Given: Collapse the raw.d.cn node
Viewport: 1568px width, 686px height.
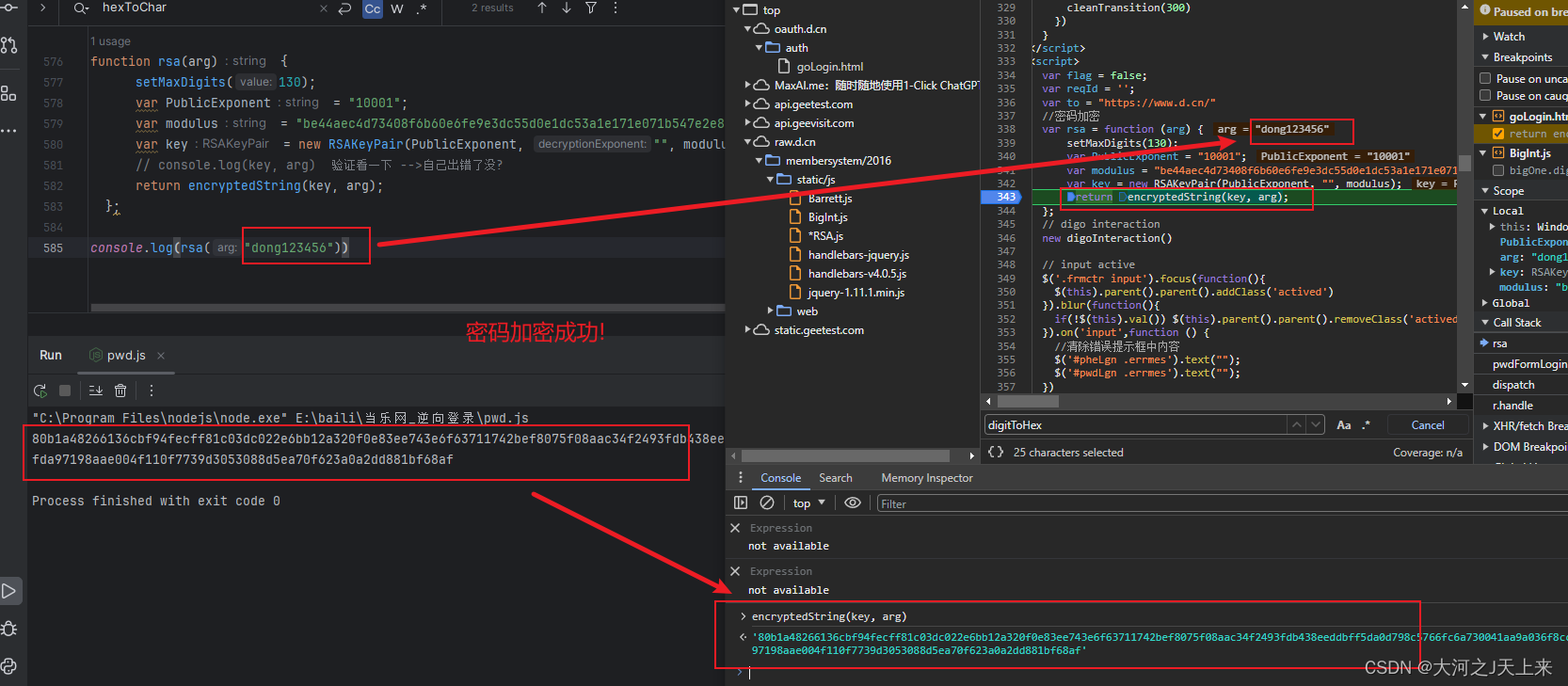Looking at the screenshot, I should (747, 142).
